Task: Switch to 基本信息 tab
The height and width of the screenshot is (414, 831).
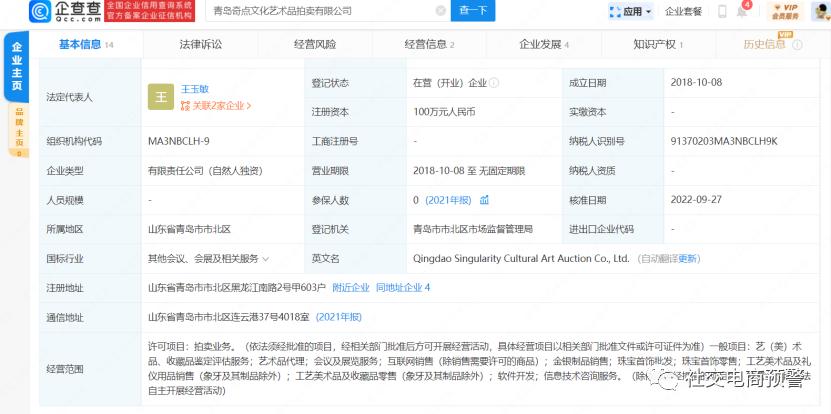Action: 86,45
